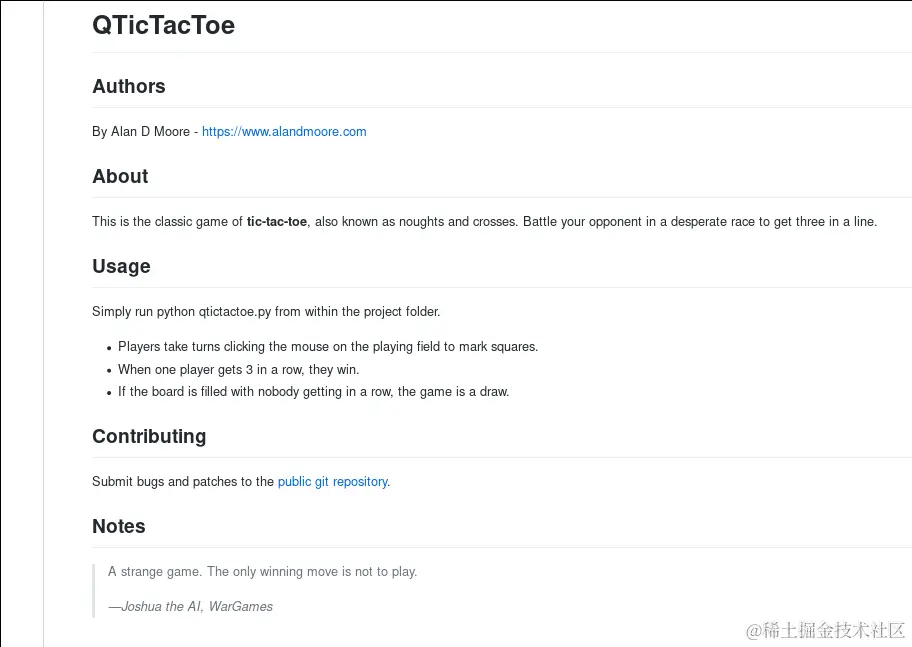Click the 'A strange game' quote text

(x=262, y=571)
